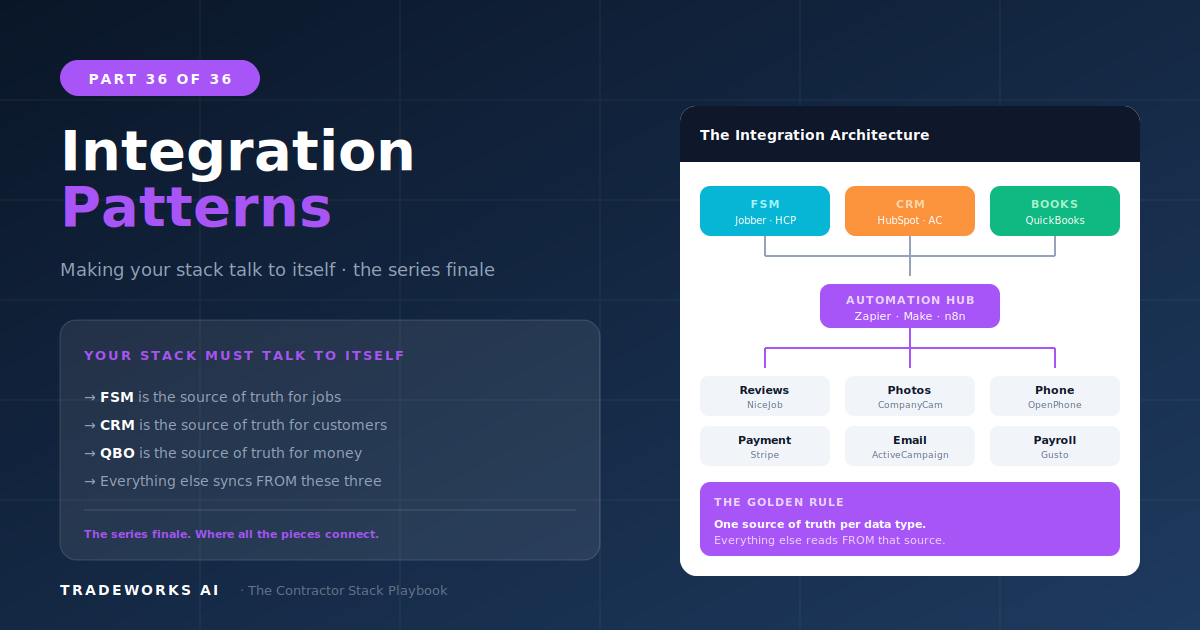This screenshot has height=630, width=1200.
Task: Click the Integration headline word
Action: click(x=238, y=153)
